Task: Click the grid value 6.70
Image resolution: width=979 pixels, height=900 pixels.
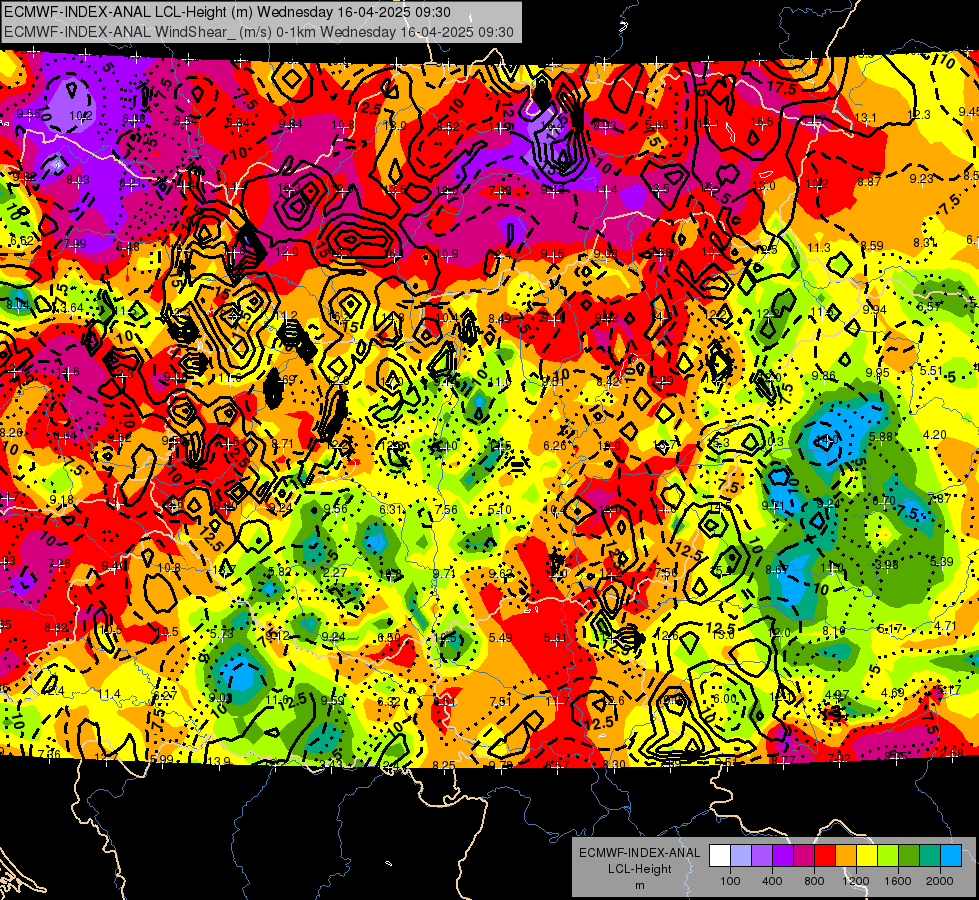Action: point(883,500)
